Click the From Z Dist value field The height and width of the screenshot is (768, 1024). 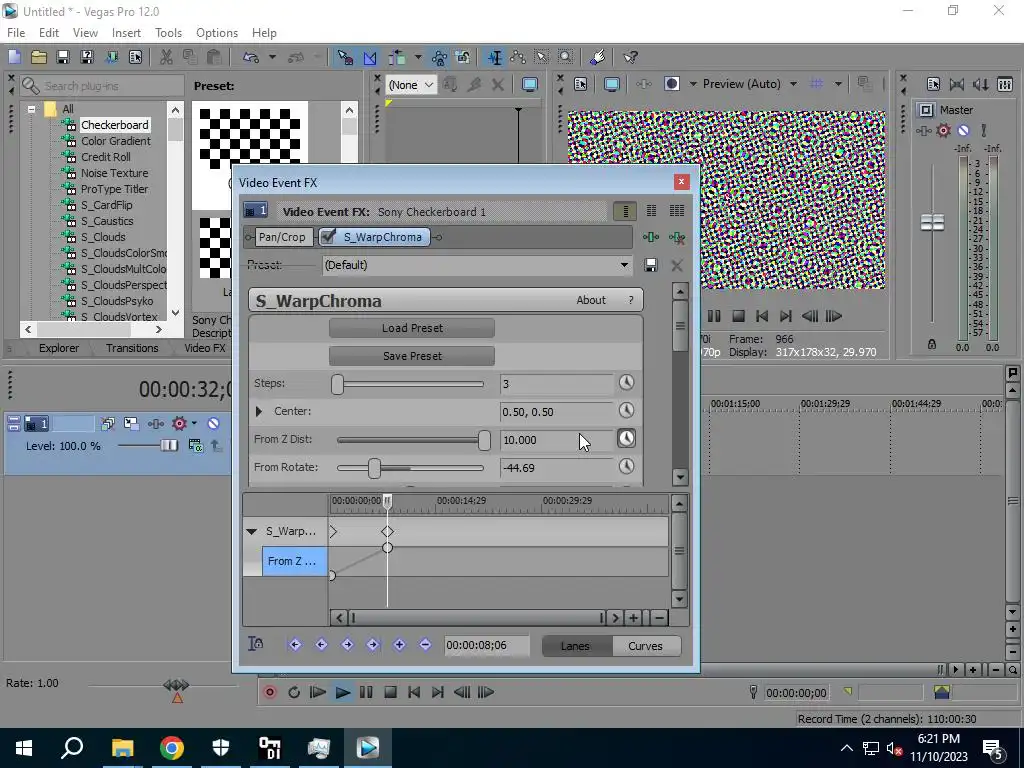click(556, 440)
